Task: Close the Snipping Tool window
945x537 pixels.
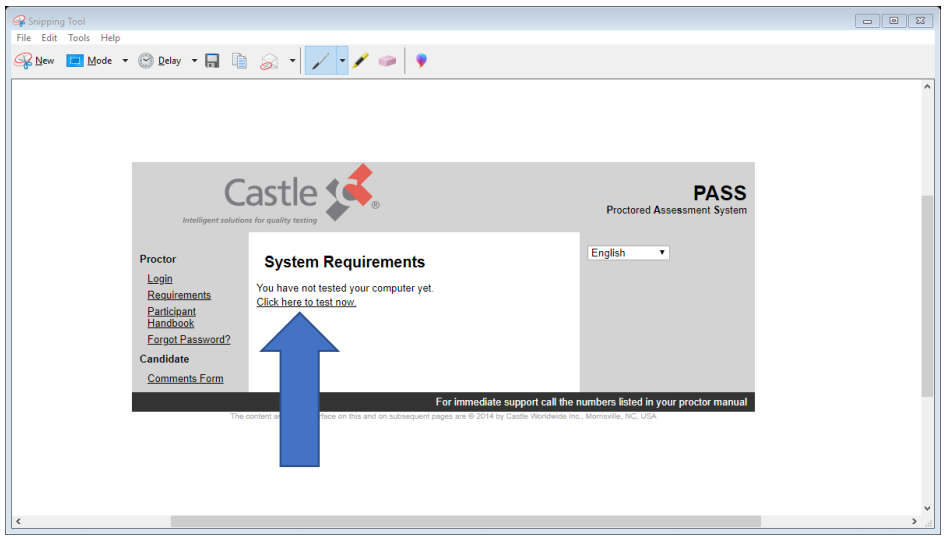Action: [920, 21]
